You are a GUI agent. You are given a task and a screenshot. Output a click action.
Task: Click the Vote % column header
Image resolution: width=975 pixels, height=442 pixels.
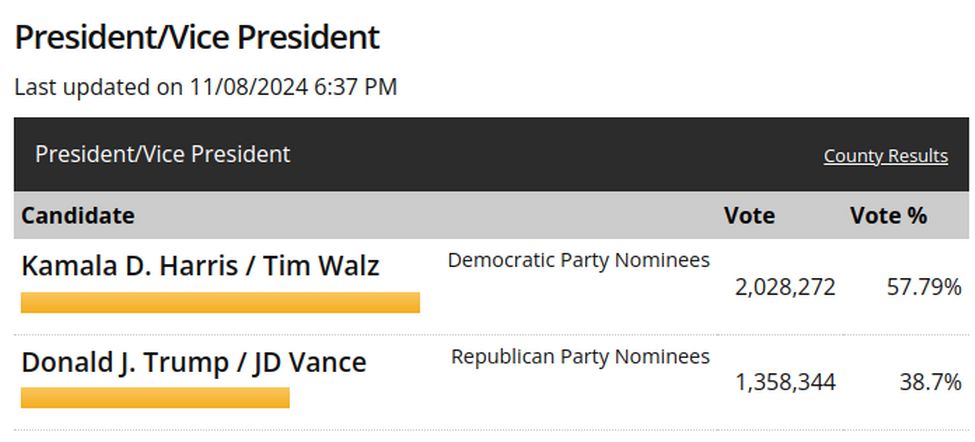(889, 216)
